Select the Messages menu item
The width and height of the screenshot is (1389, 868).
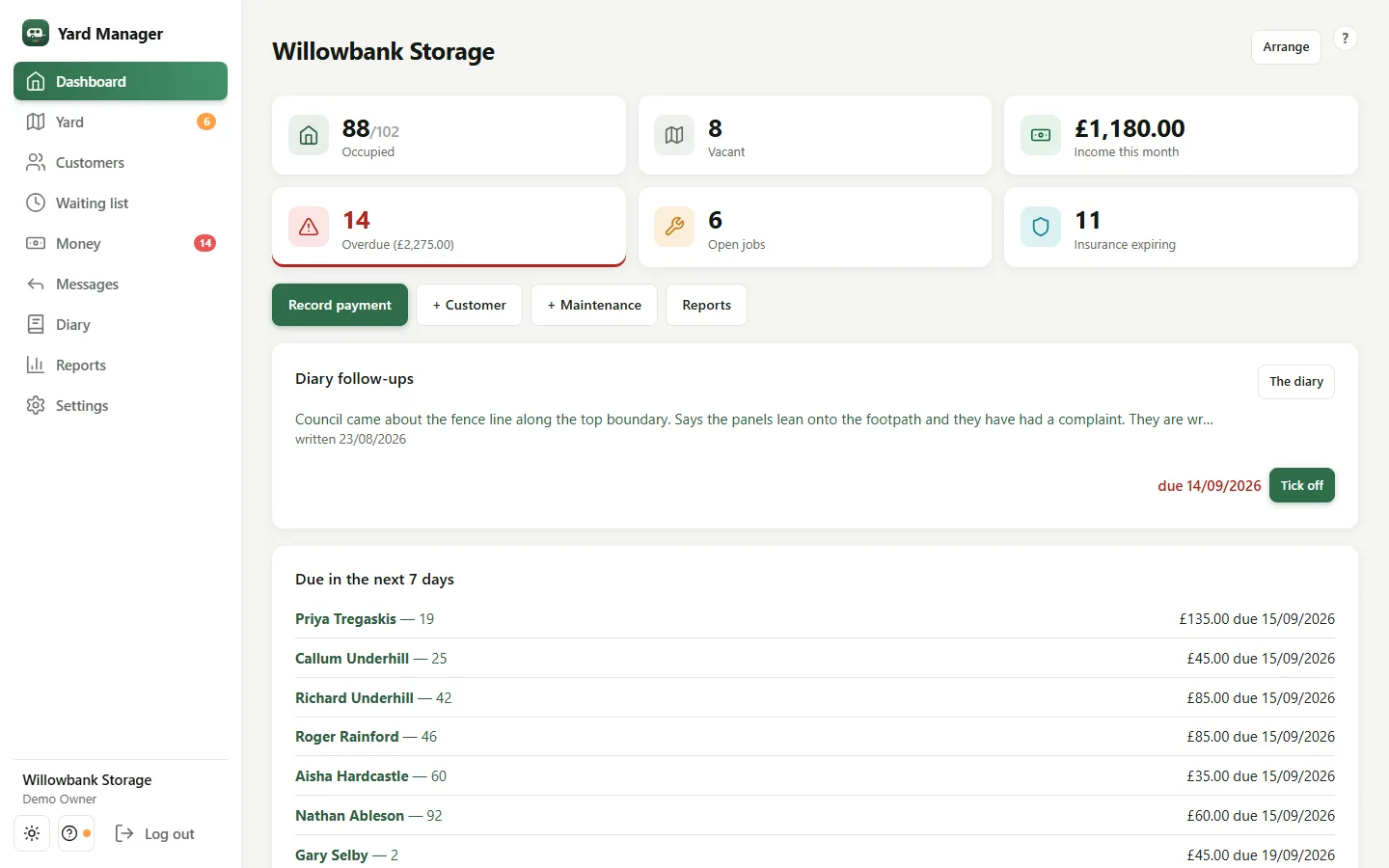[121, 284]
